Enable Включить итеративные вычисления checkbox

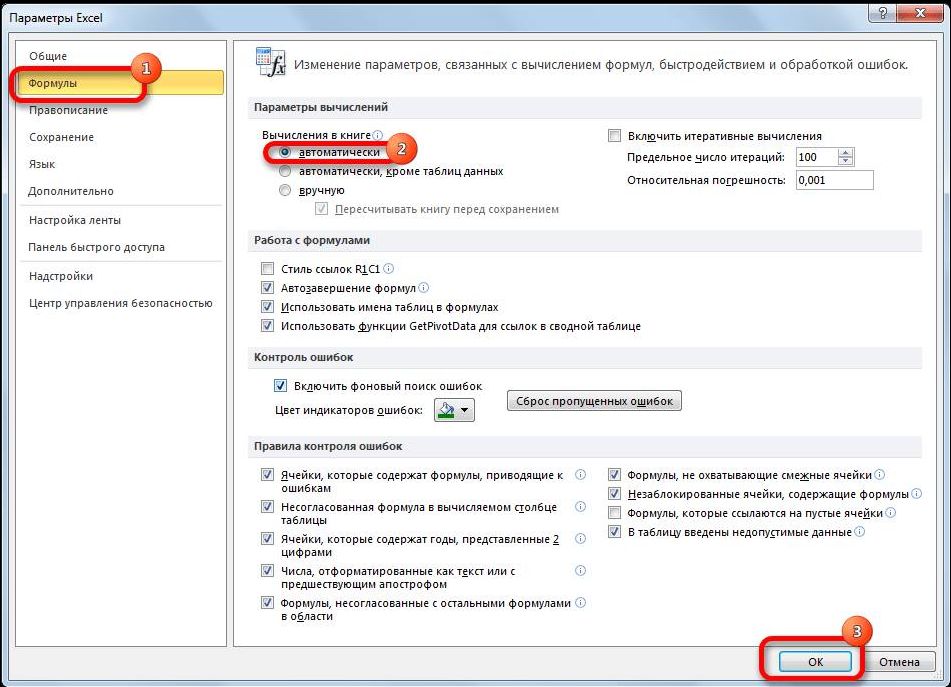pyautogui.click(x=614, y=136)
